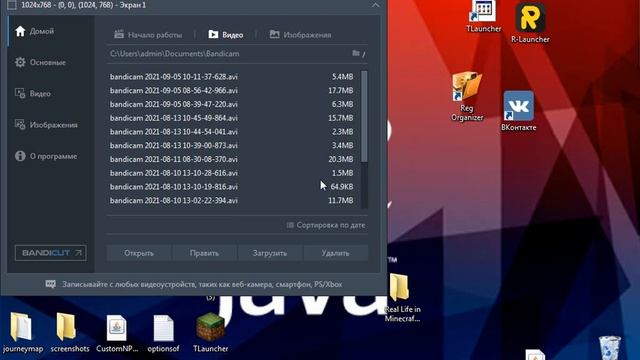This screenshot has height=360, width=640.
Task: Open the journeymap folder on desktop
Action: coord(22,333)
